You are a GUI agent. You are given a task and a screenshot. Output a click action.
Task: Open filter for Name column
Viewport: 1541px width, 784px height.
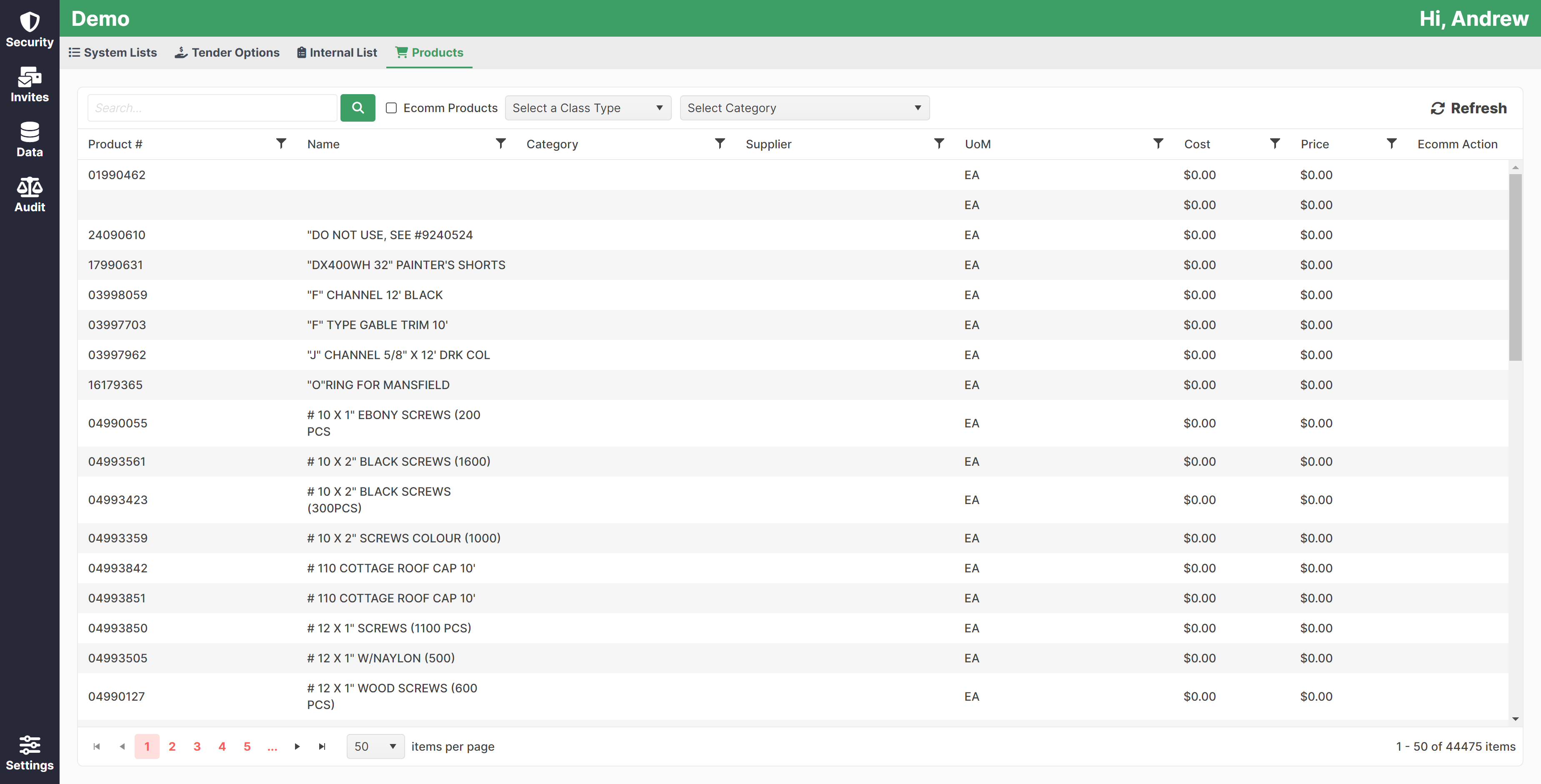click(x=501, y=144)
